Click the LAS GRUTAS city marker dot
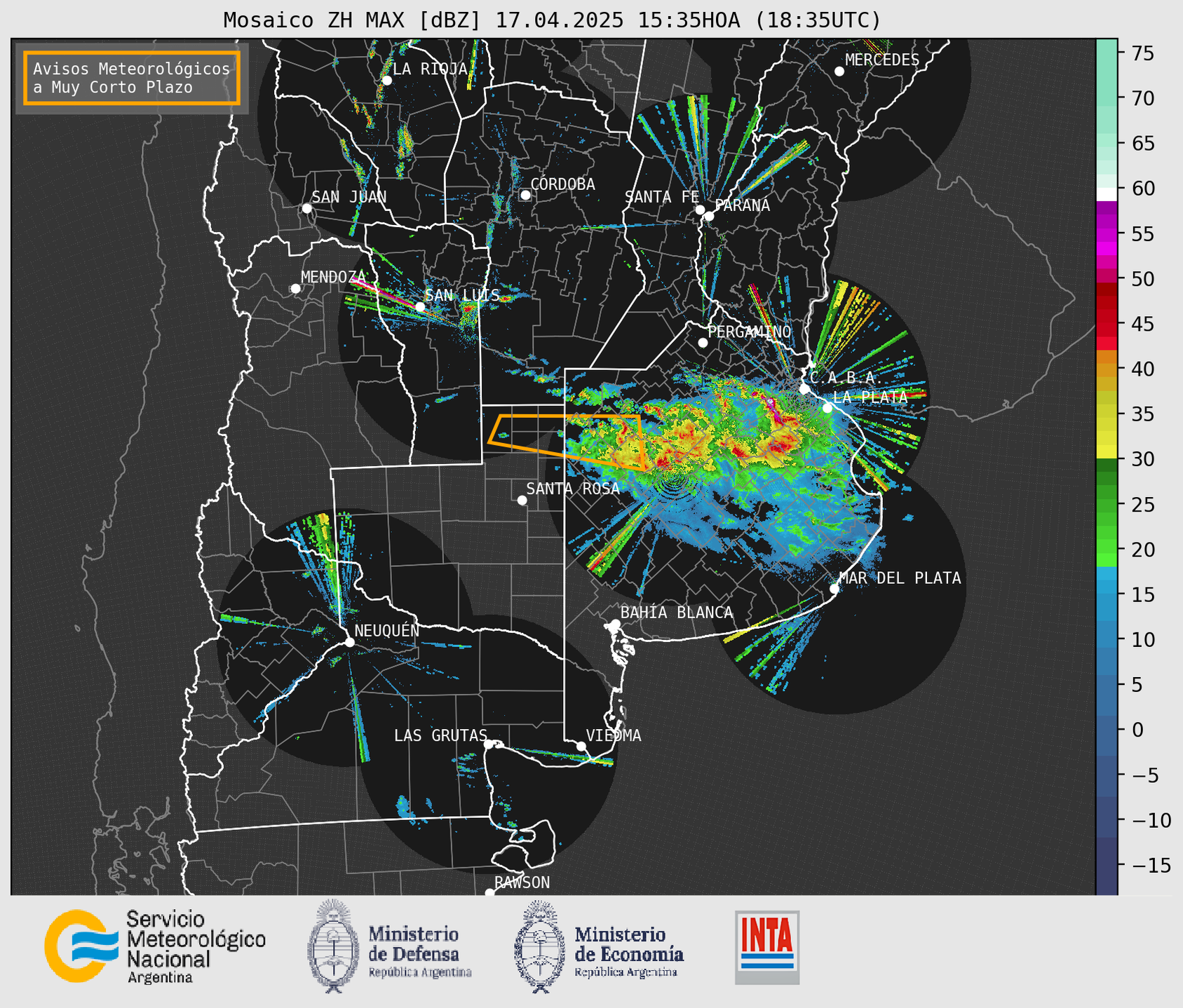 point(489,744)
